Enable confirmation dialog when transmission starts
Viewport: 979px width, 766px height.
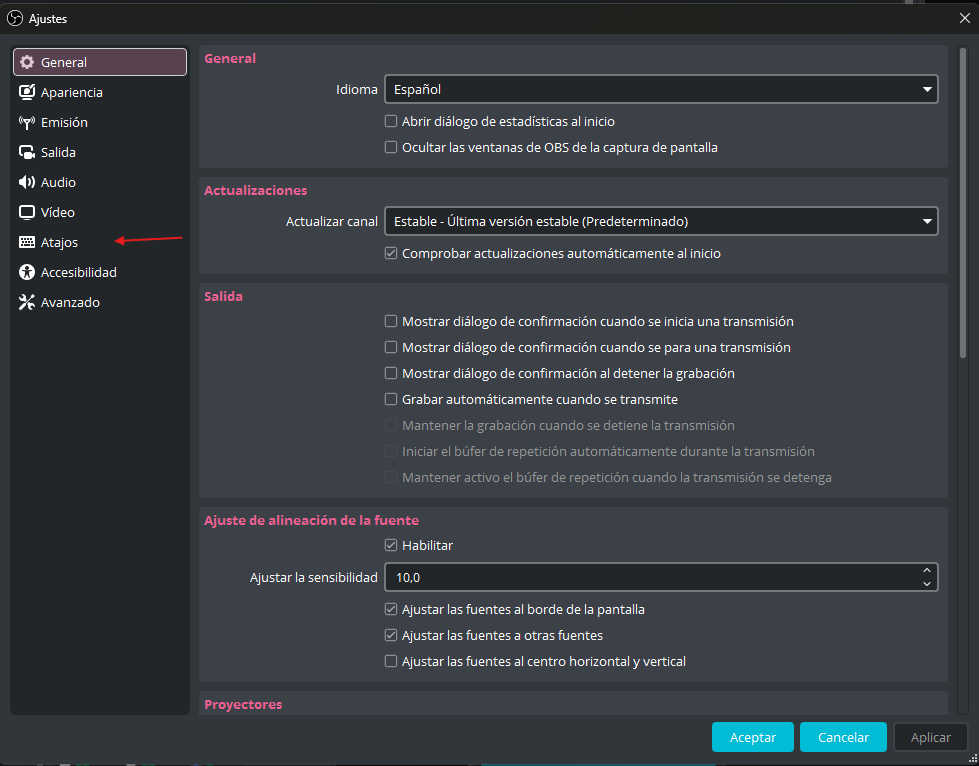pyautogui.click(x=391, y=322)
